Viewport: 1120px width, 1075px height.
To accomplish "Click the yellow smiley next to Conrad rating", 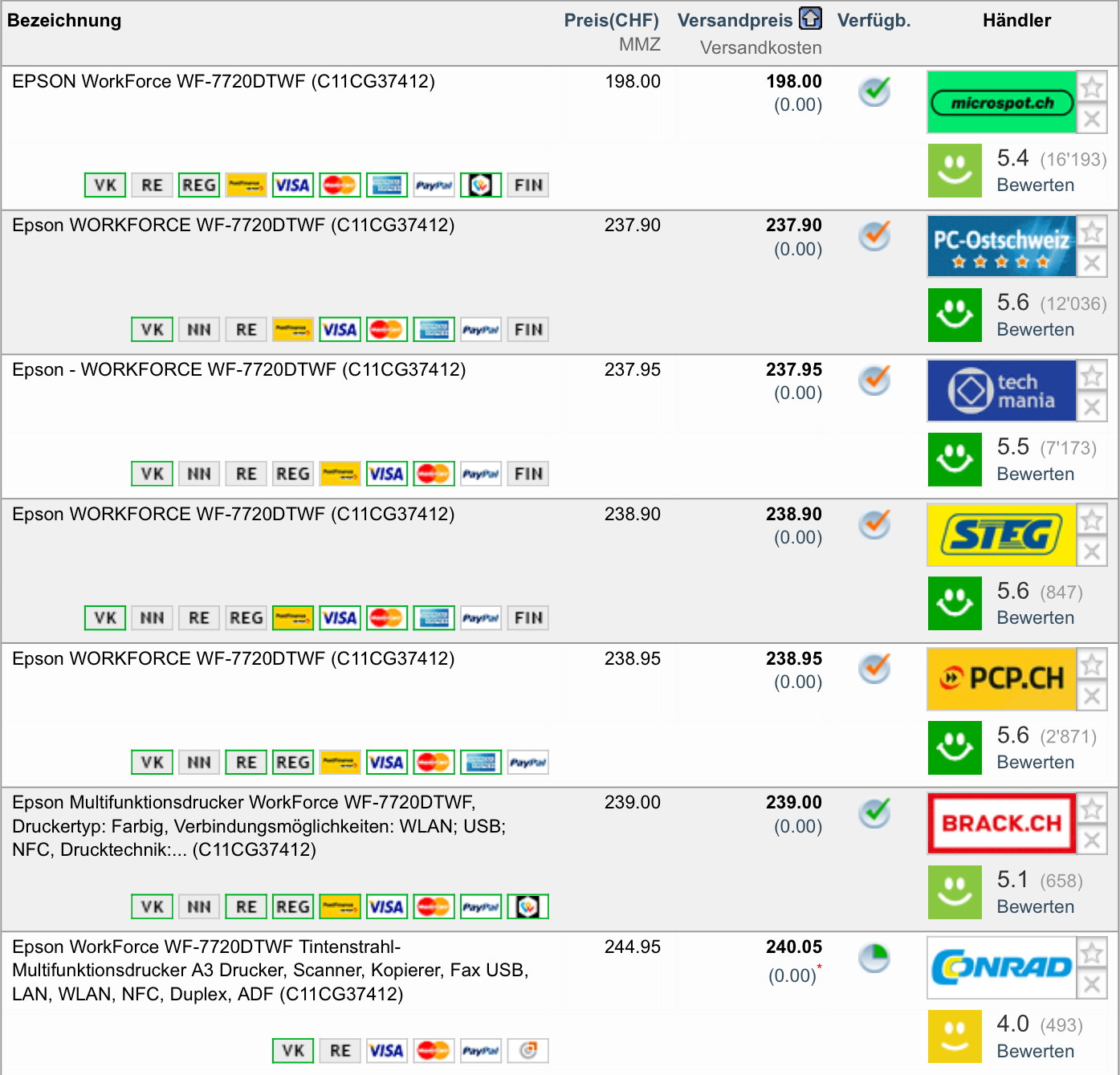I will tap(955, 1036).
